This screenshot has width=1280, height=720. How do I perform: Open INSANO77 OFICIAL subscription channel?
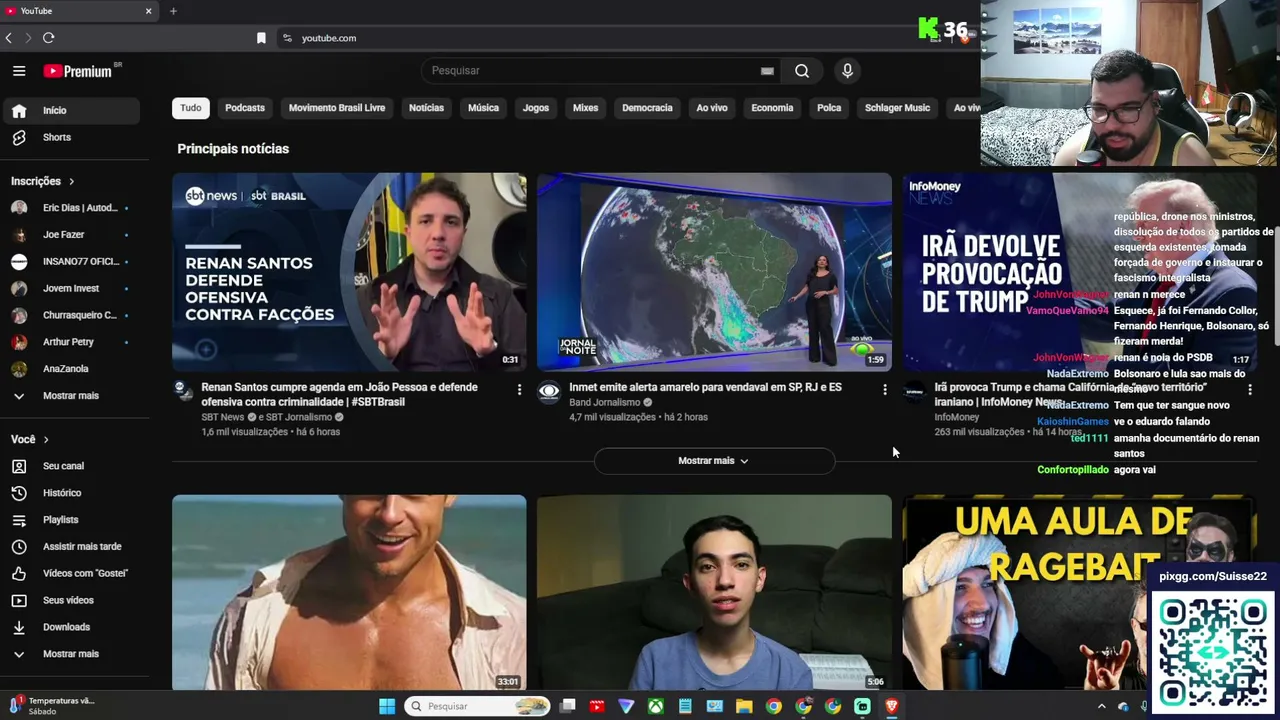tap(70, 262)
